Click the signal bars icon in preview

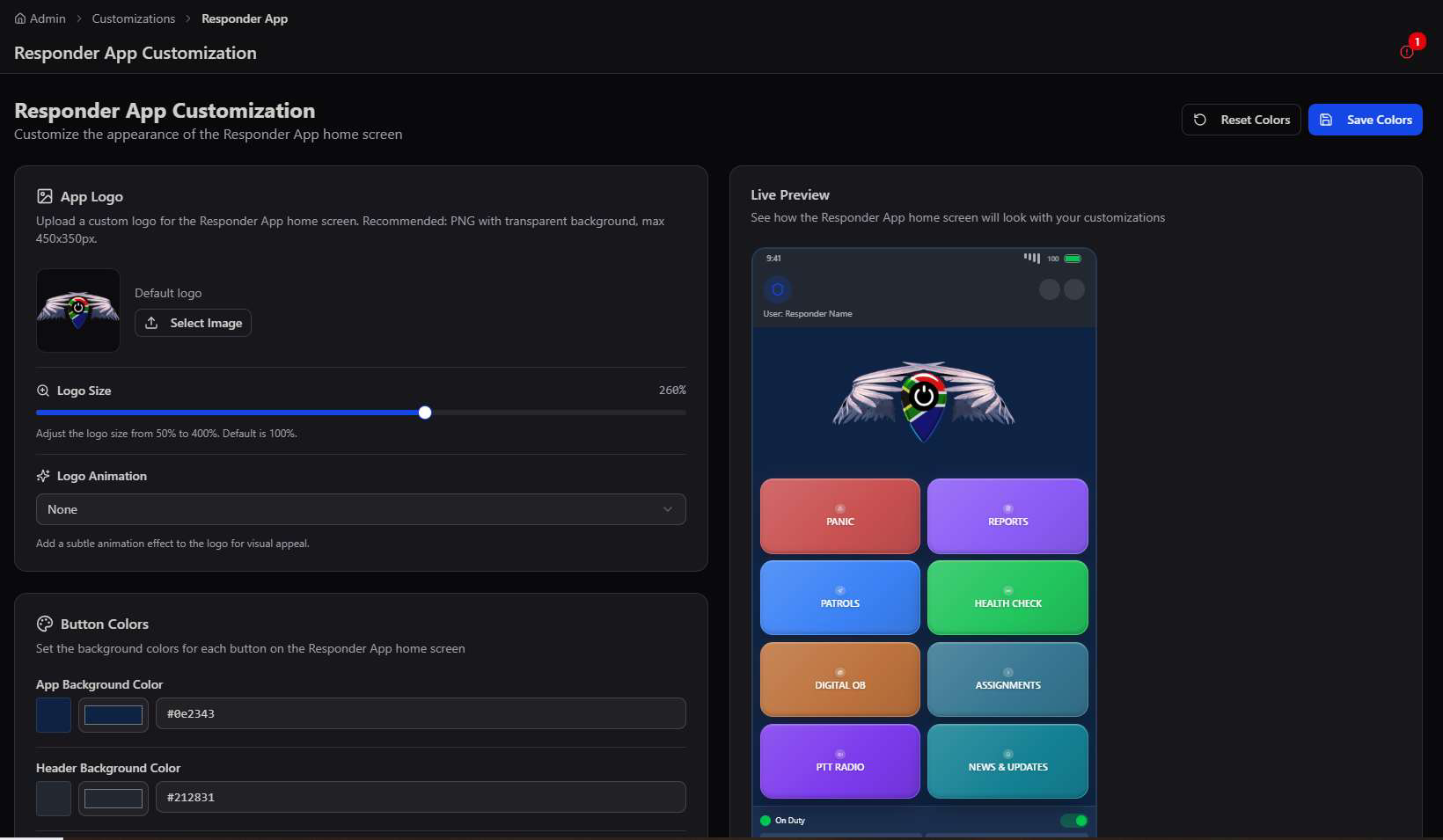coord(1032,258)
